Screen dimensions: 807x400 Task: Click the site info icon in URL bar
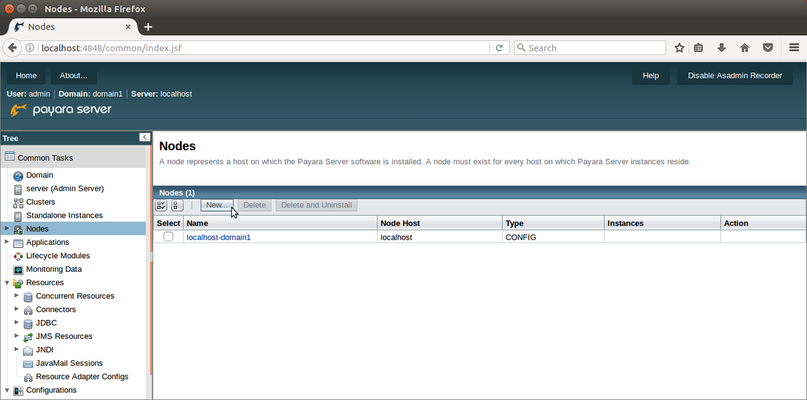(30, 48)
